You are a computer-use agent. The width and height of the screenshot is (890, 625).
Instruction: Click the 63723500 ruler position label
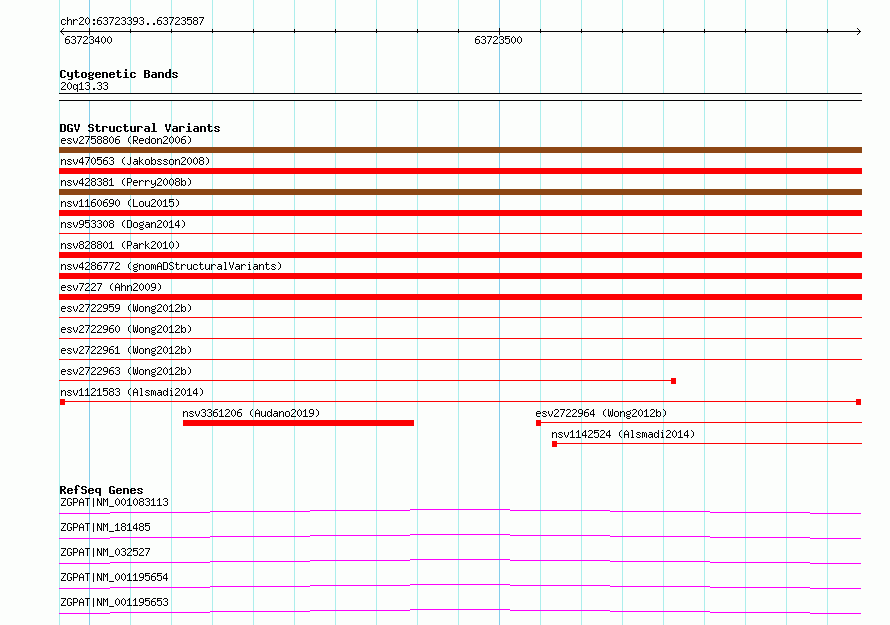point(498,40)
